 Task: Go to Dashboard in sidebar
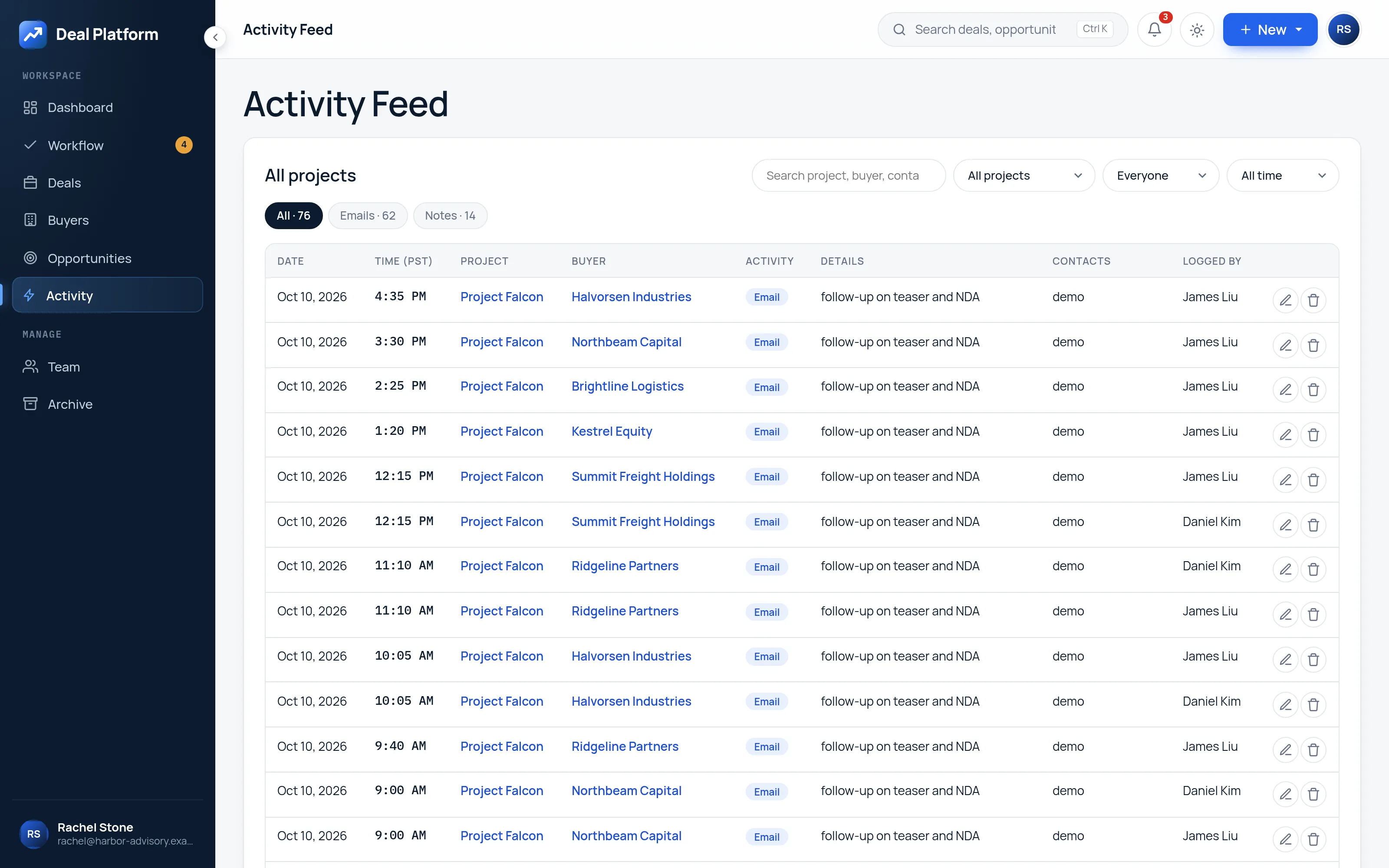pos(107,107)
